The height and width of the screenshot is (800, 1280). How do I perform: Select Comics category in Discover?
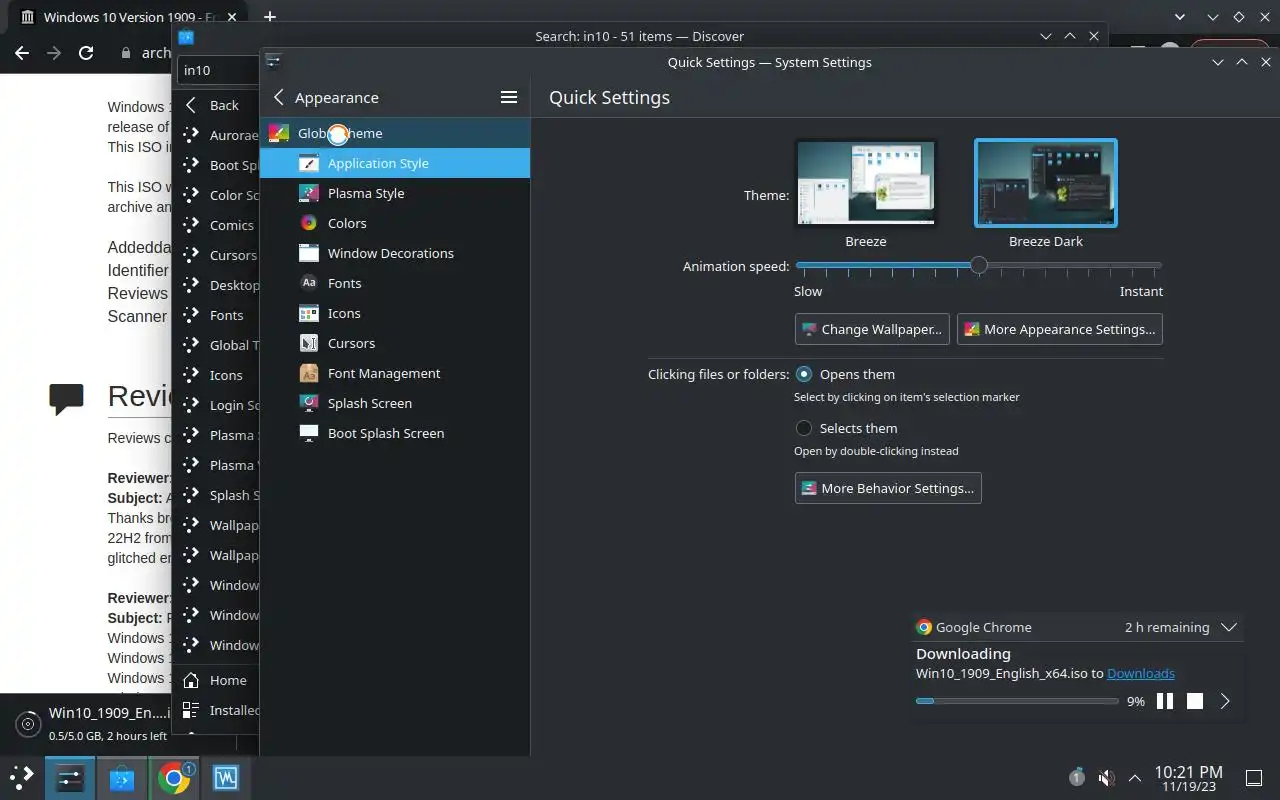(x=215, y=225)
